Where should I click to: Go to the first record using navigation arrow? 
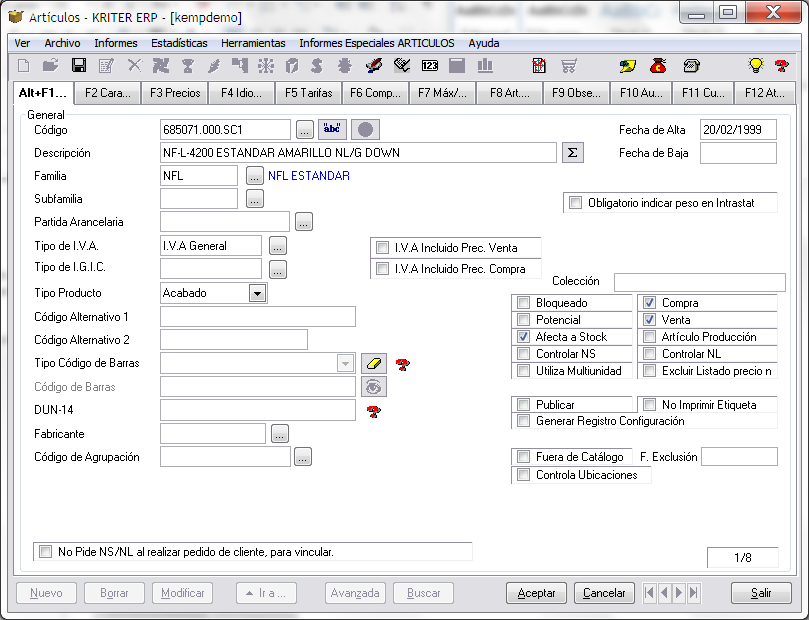(x=650, y=593)
